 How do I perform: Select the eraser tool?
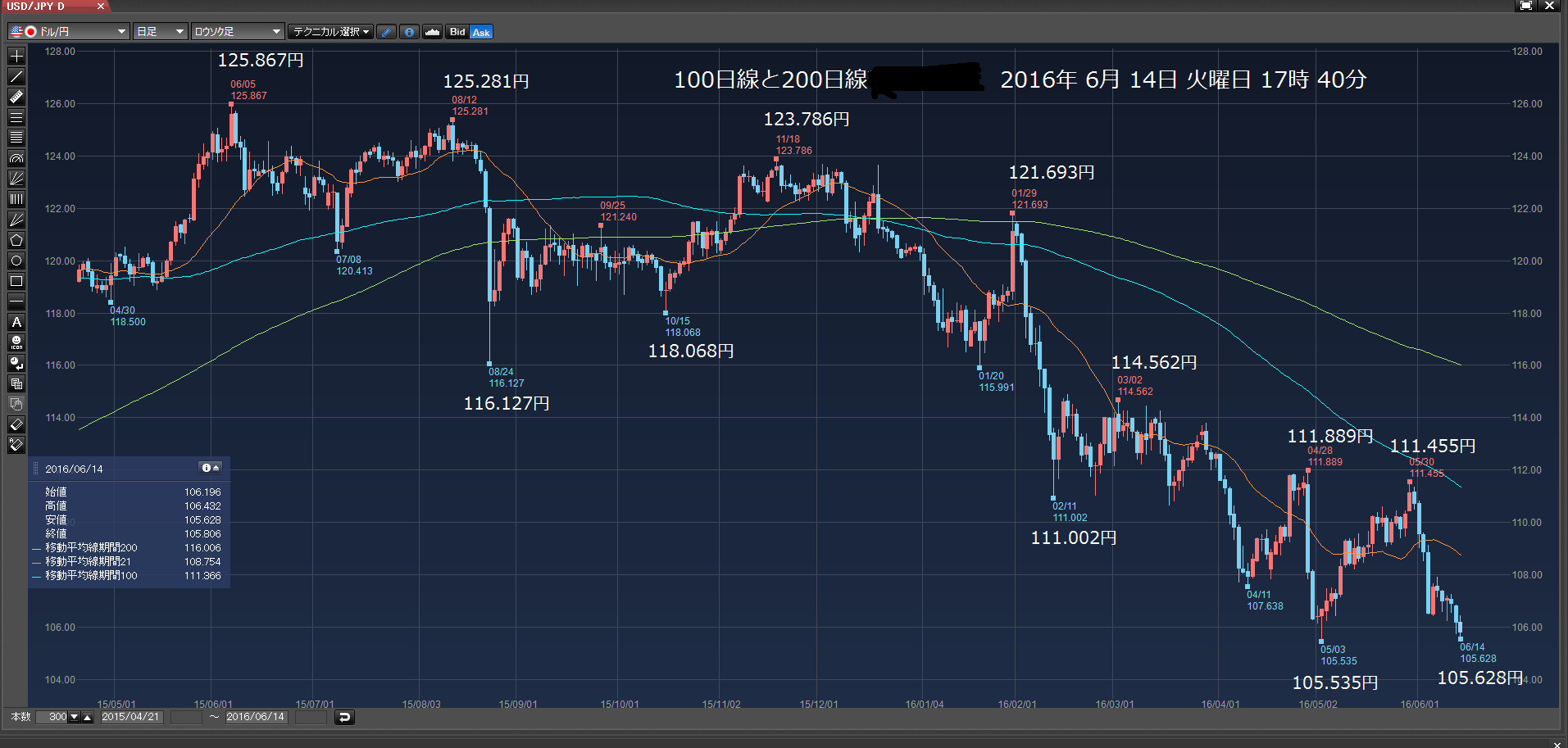point(16,424)
